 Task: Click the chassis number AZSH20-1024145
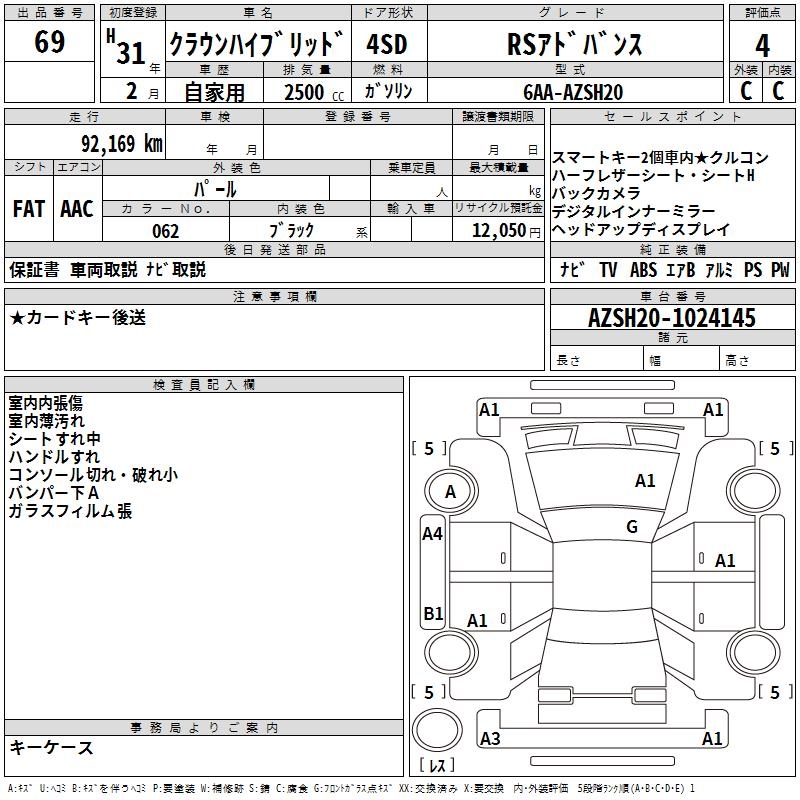pyautogui.click(x=671, y=318)
